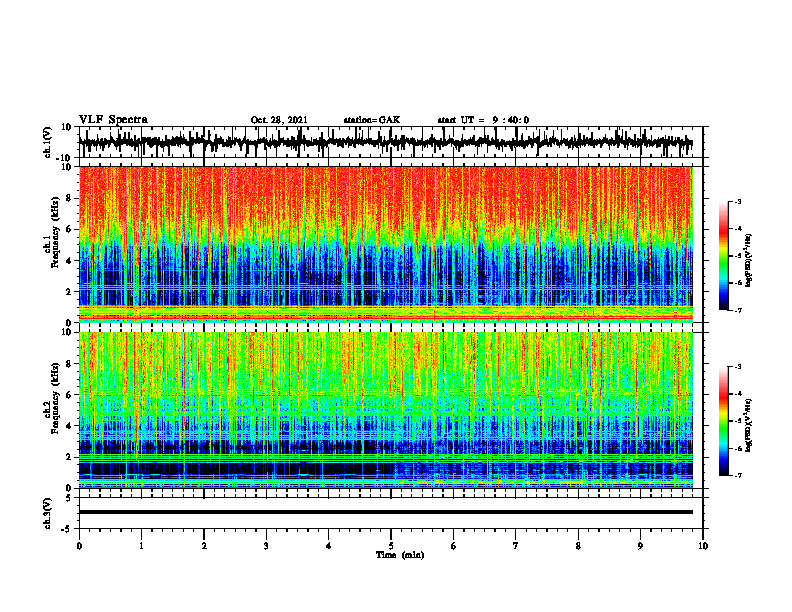Screen dimensions: 792x612
Task: Click the time axis tick label '5'
Action: pos(391,546)
